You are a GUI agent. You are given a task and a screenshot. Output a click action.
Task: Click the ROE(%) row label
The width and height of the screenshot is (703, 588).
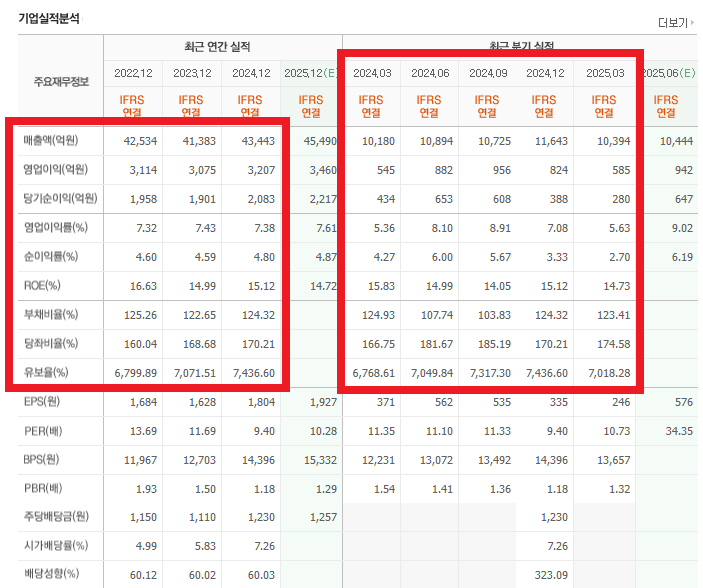click(x=42, y=285)
